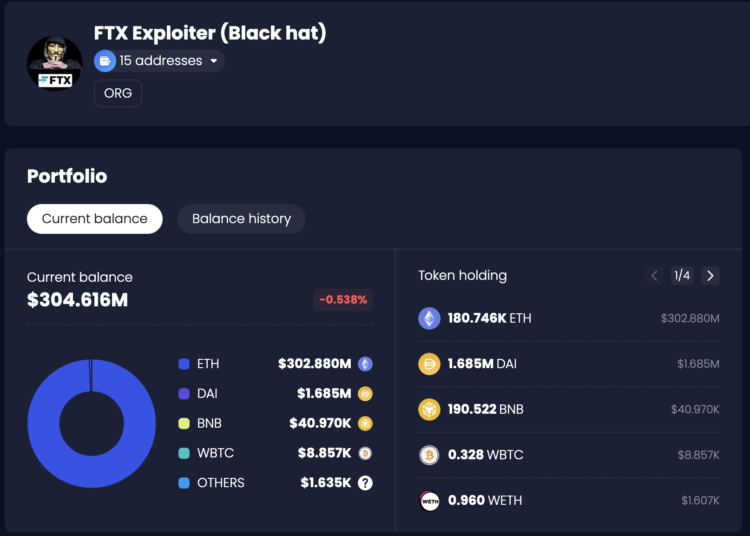The image size is (750, 536).
Task: Click the BNB legend label
Action: 210,424
